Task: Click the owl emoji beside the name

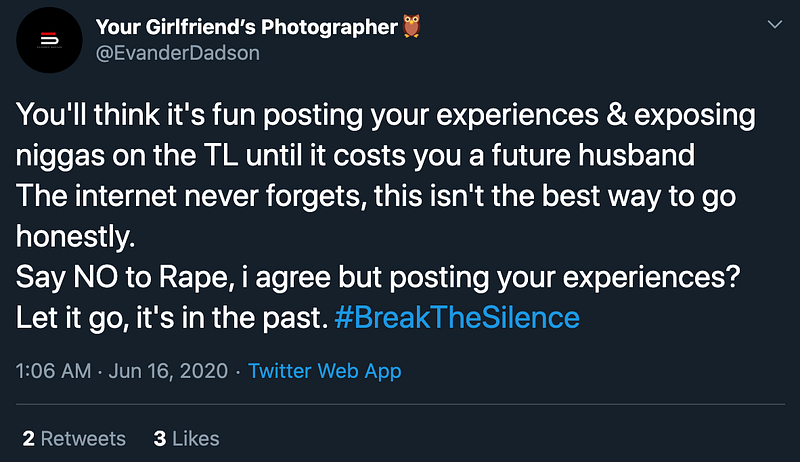Action: coord(411,27)
